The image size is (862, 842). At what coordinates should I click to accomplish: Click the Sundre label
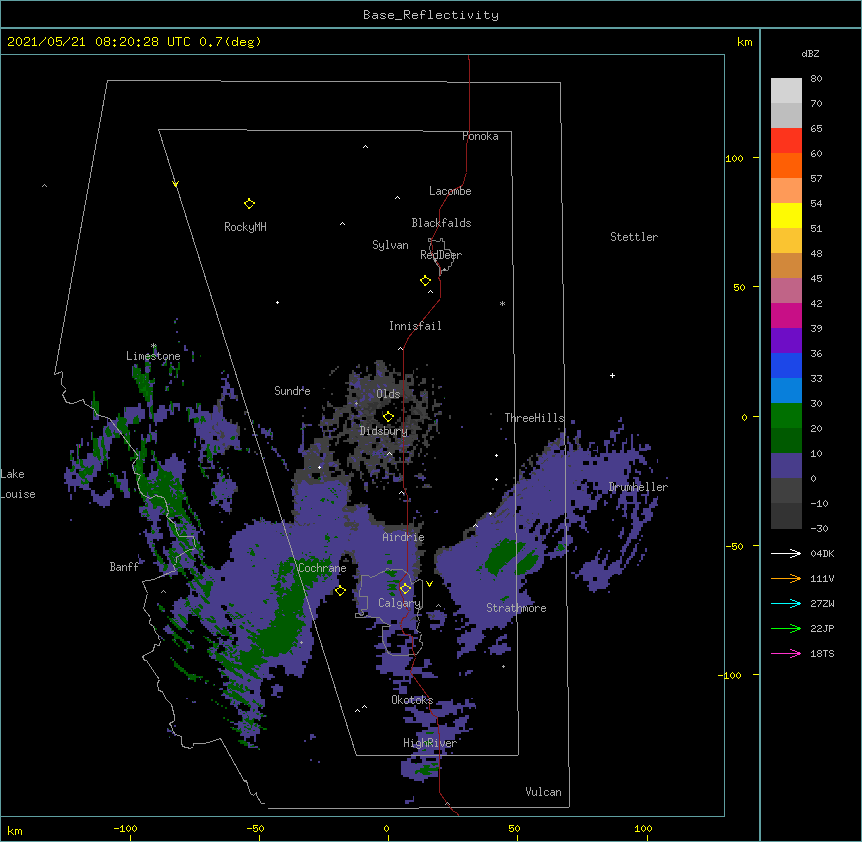292,391
